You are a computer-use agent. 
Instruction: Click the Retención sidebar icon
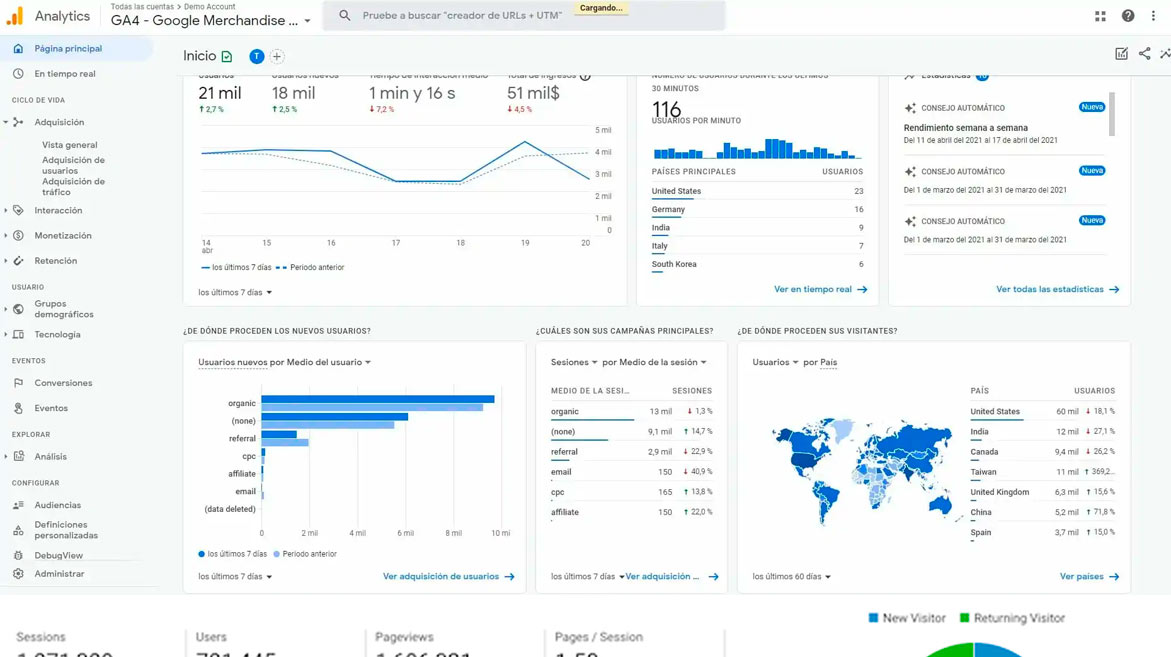[x=18, y=261]
